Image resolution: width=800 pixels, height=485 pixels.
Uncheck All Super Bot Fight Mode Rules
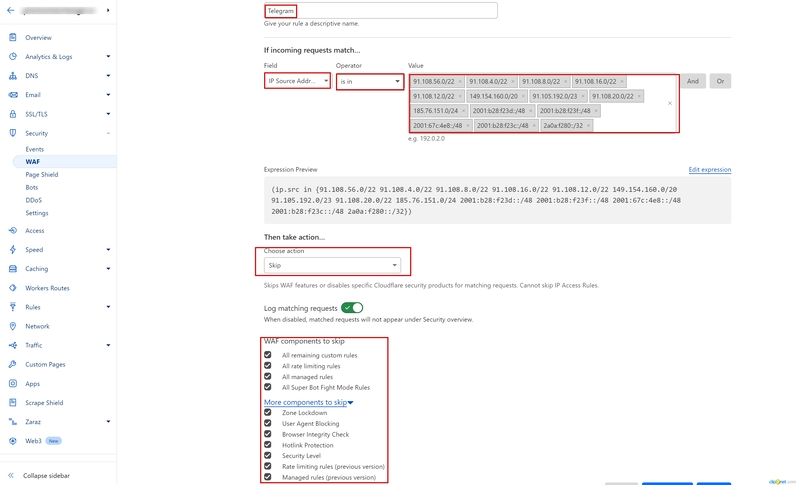click(x=268, y=387)
